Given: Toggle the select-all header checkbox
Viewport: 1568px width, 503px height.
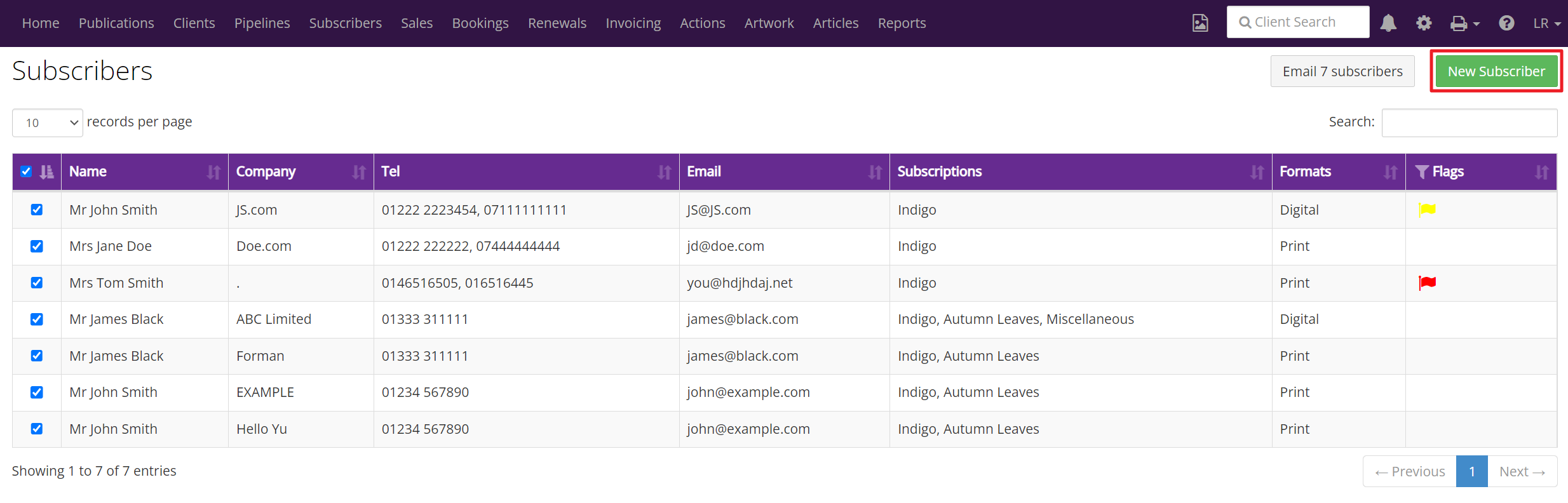Looking at the screenshot, I should point(26,171).
